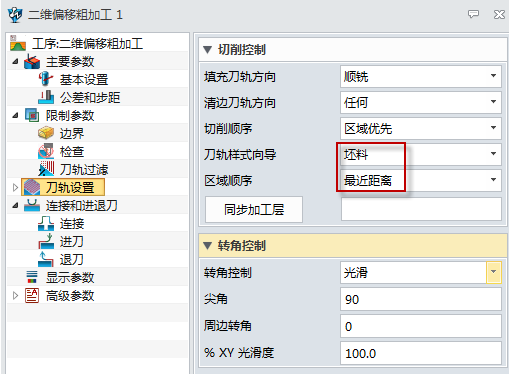
Task: Click the 填充刀轨方向 label
Action: point(240,77)
